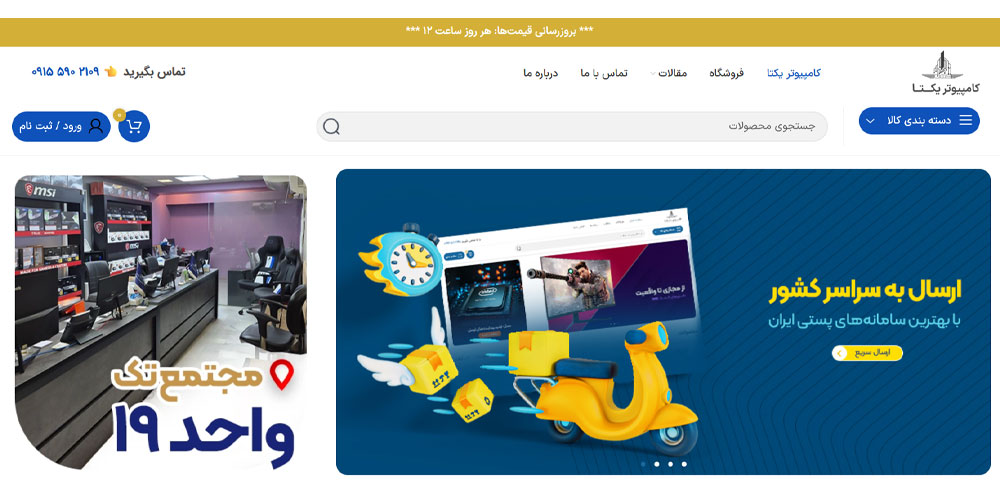Click the cart item count badge

[x=119, y=115]
